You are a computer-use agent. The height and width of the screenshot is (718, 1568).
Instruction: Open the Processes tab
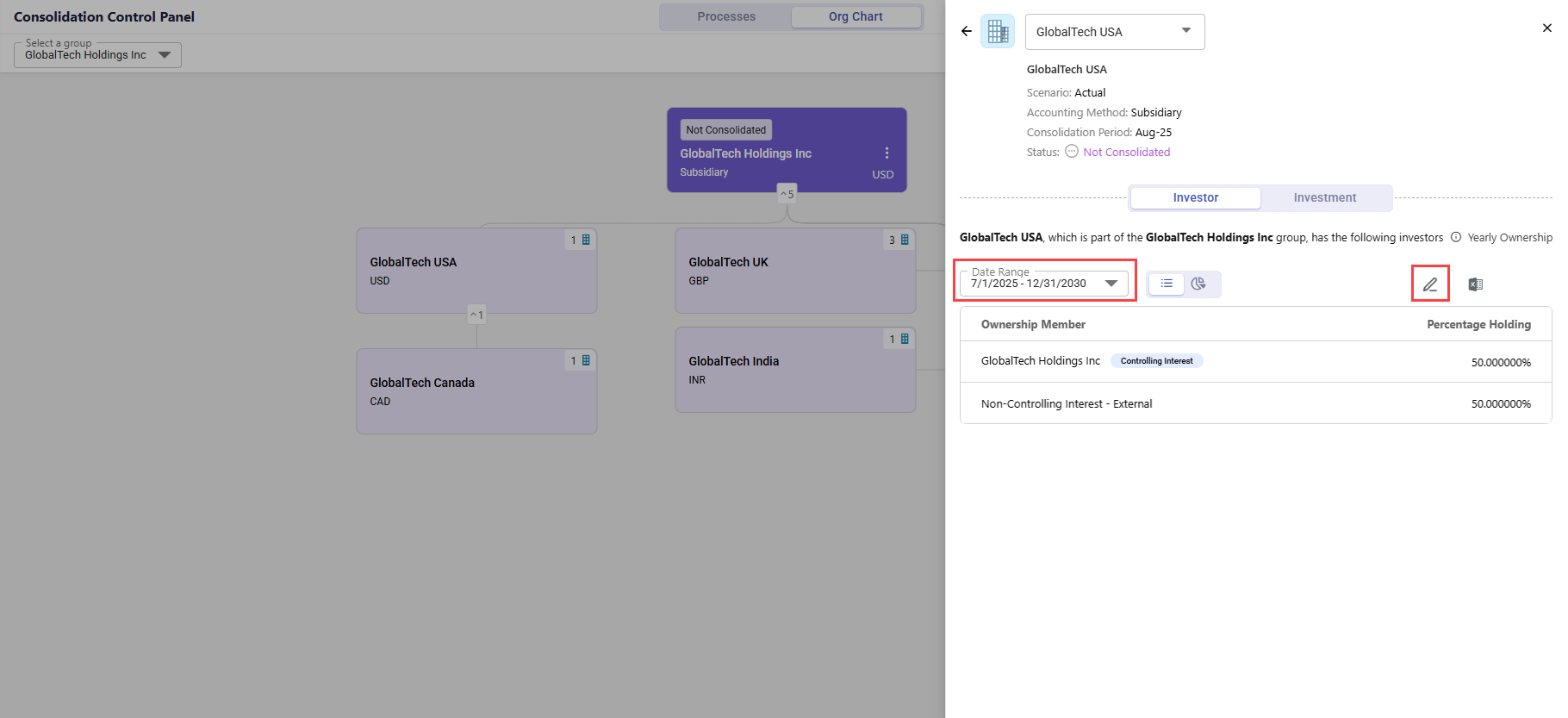pyautogui.click(x=725, y=16)
